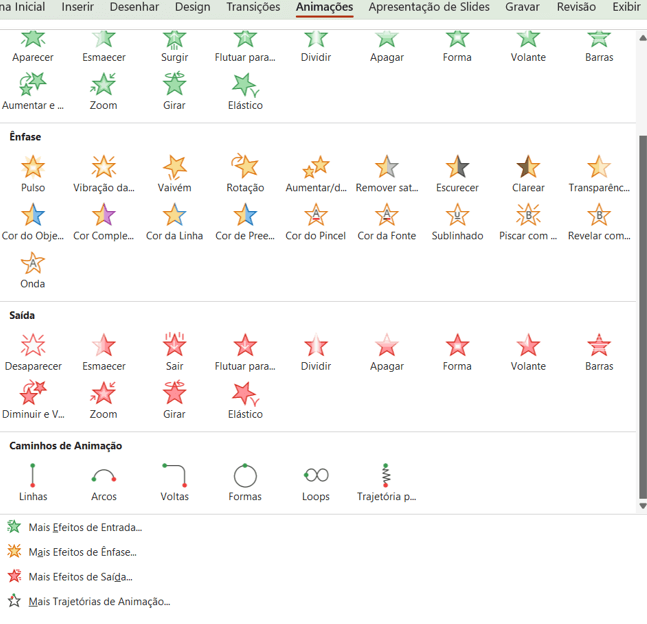Pick the Remover sat... emphasis effect
The image size is (647, 624).
coord(387,174)
